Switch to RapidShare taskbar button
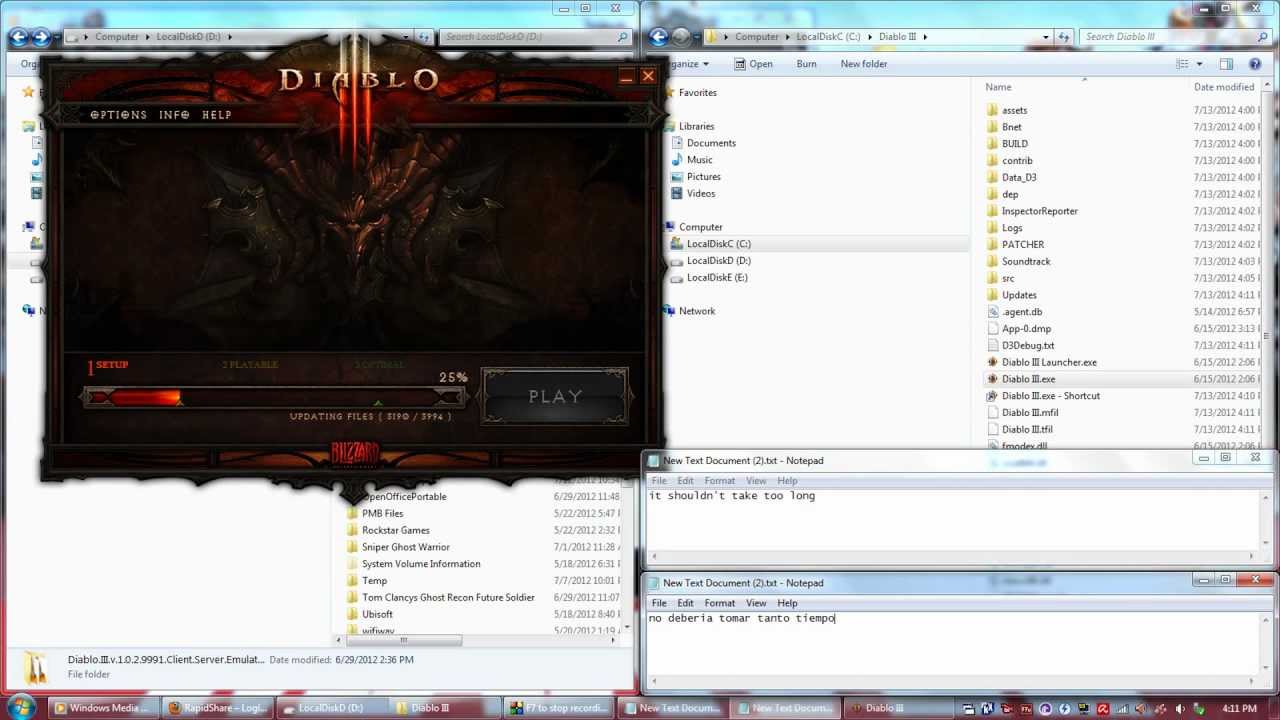 point(217,708)
